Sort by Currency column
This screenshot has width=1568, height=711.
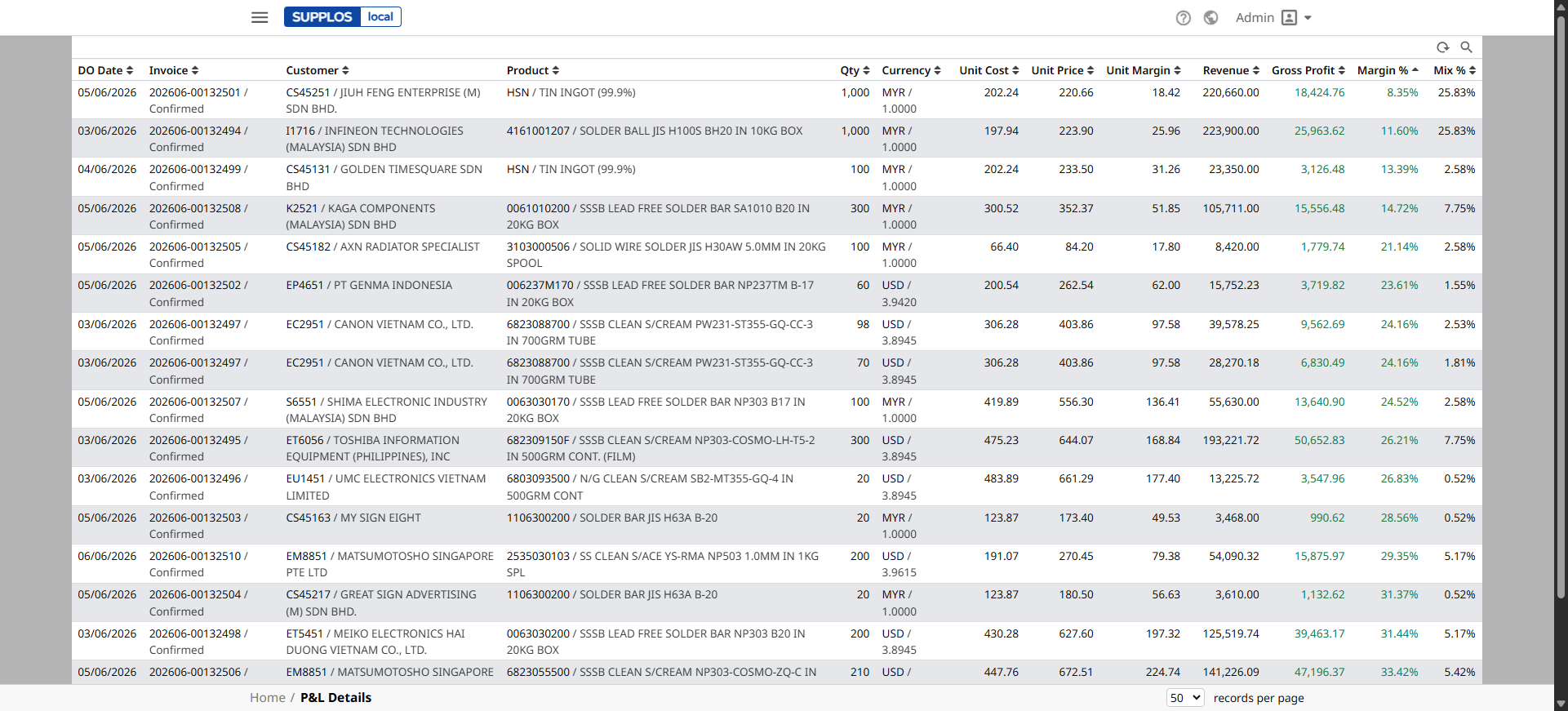click(911, 70)
